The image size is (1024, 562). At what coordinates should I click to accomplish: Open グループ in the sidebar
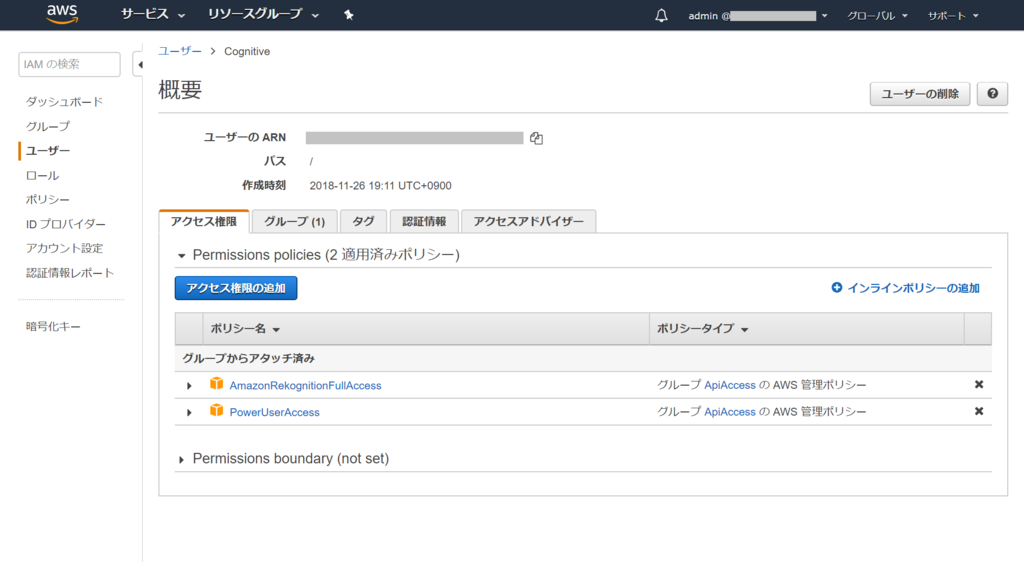pyautogui.click(x=48, y=126)
